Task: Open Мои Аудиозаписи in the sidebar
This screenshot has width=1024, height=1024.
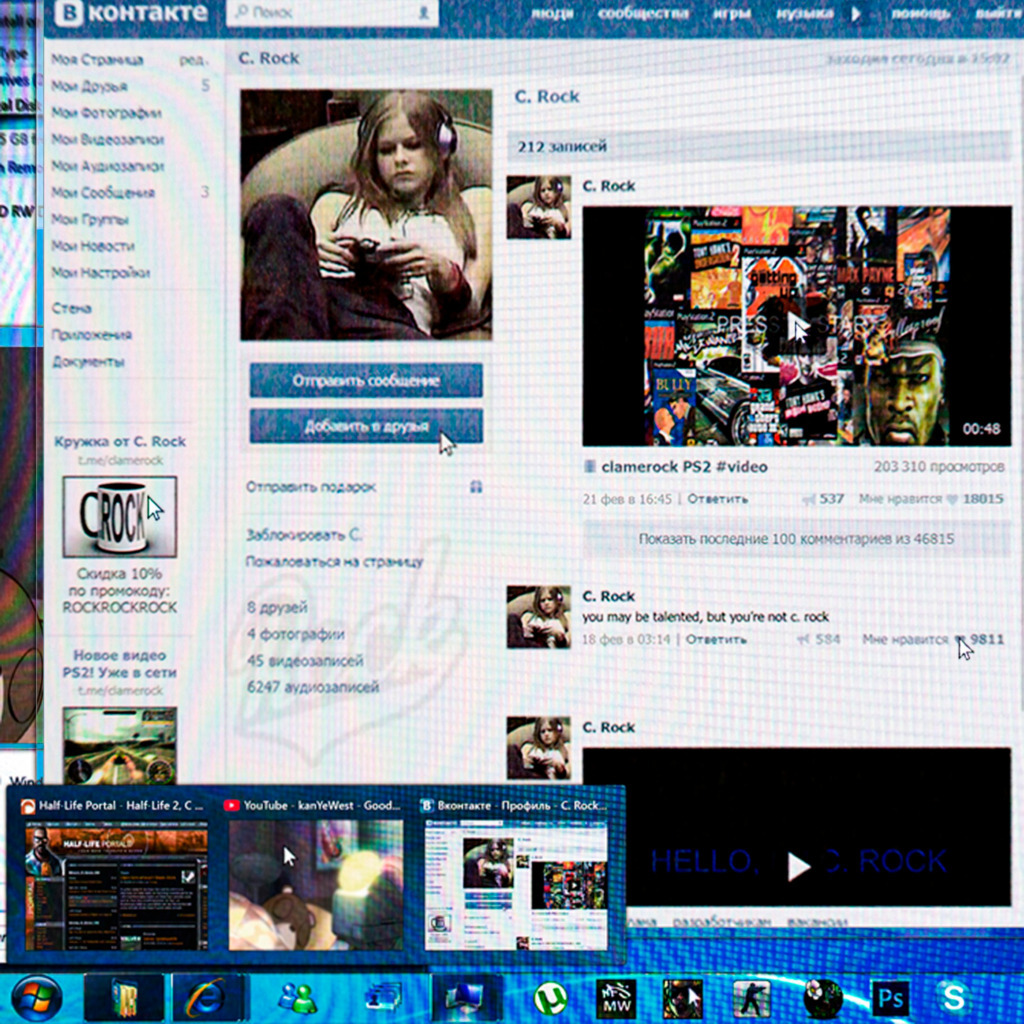Action: pyautogui.click(x=108, y=166)
